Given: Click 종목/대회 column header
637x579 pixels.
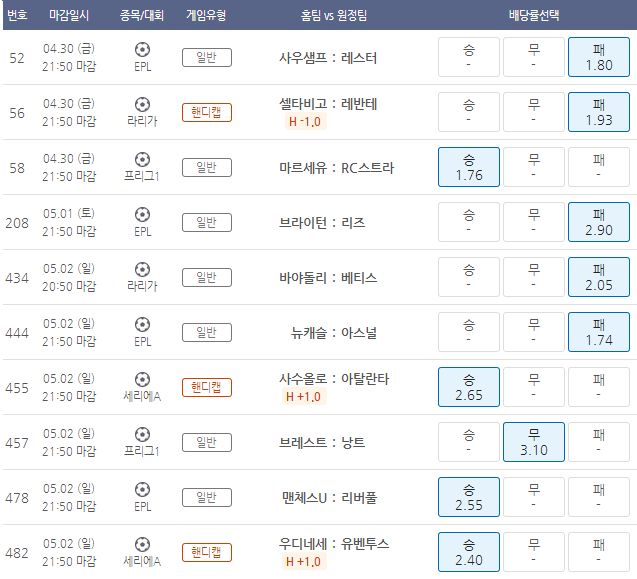Looking at the screenshot, I should pos(142,15).
